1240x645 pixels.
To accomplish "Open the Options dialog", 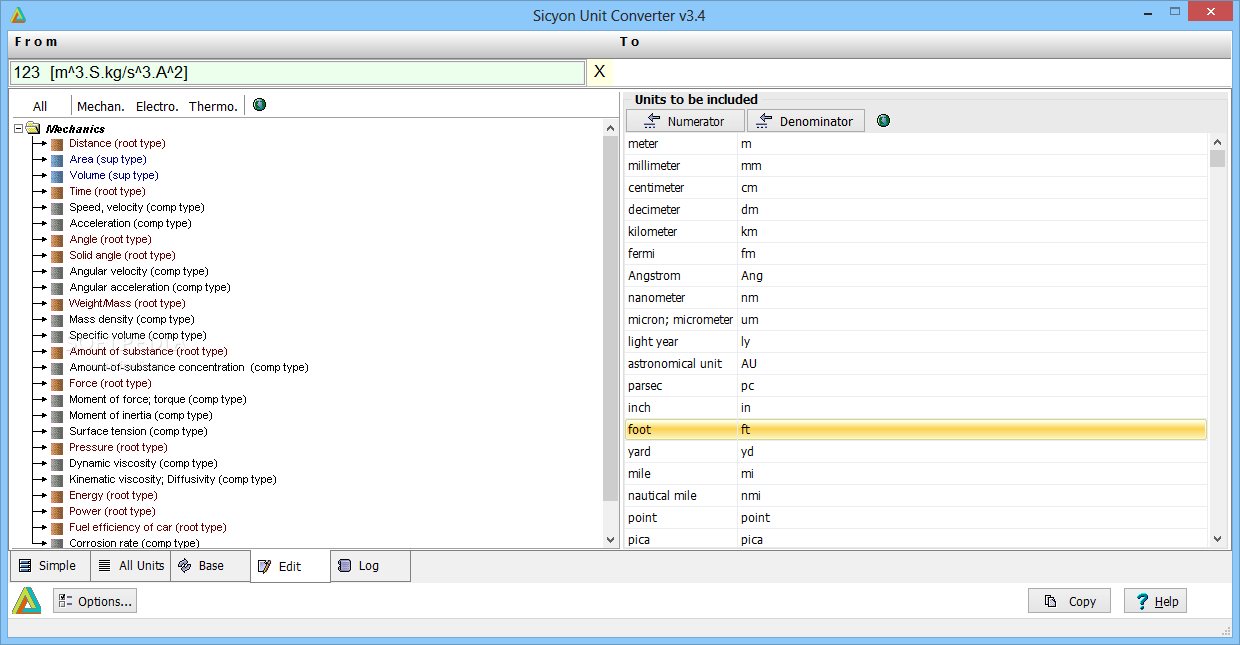I will pyautogui.click(x=95, y=601).
